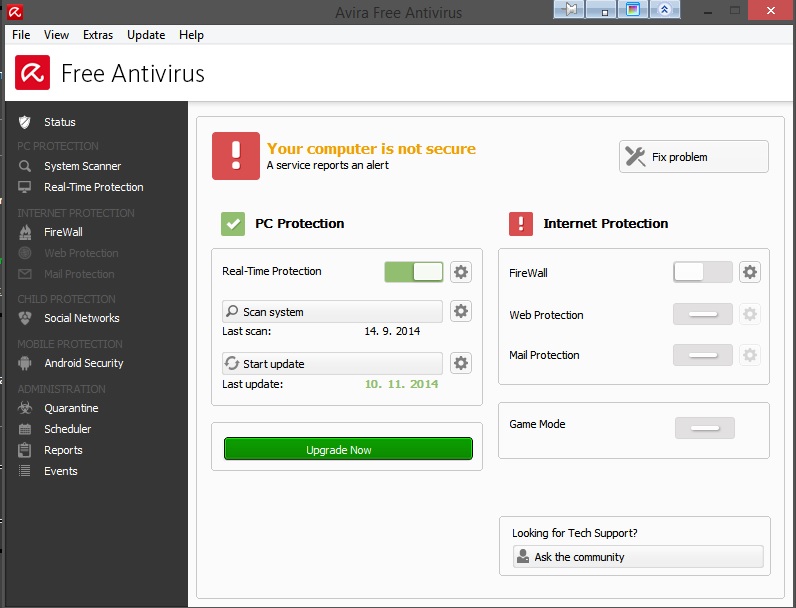Viewport: 796px width, 608px height.
Task: Click the Start update button
Action: [x=332, y=363]
